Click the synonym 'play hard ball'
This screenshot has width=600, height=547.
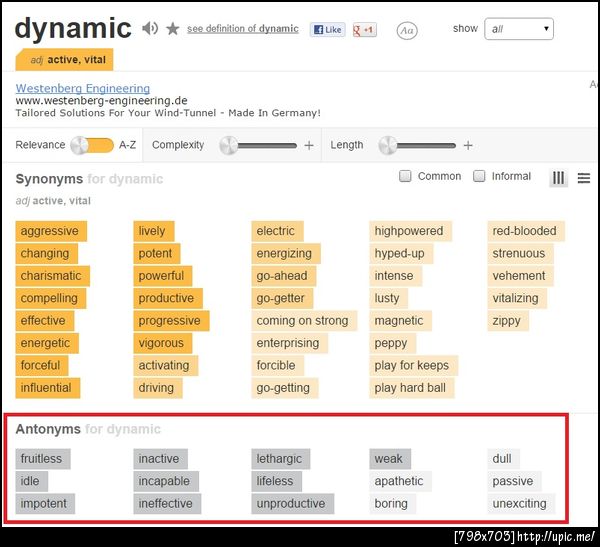tap(412, 388)
